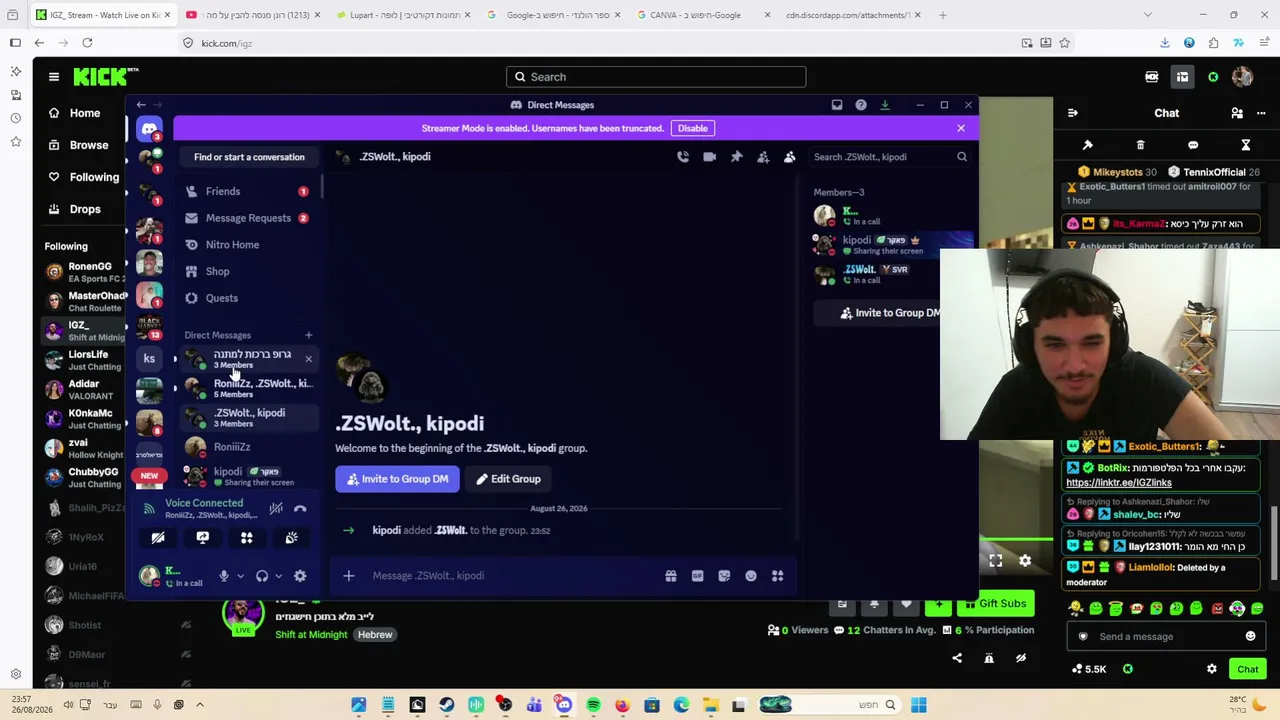Open Spotify from the taskbar
This screenshot has height=720, width=1280.
click(x=593, y=705)
